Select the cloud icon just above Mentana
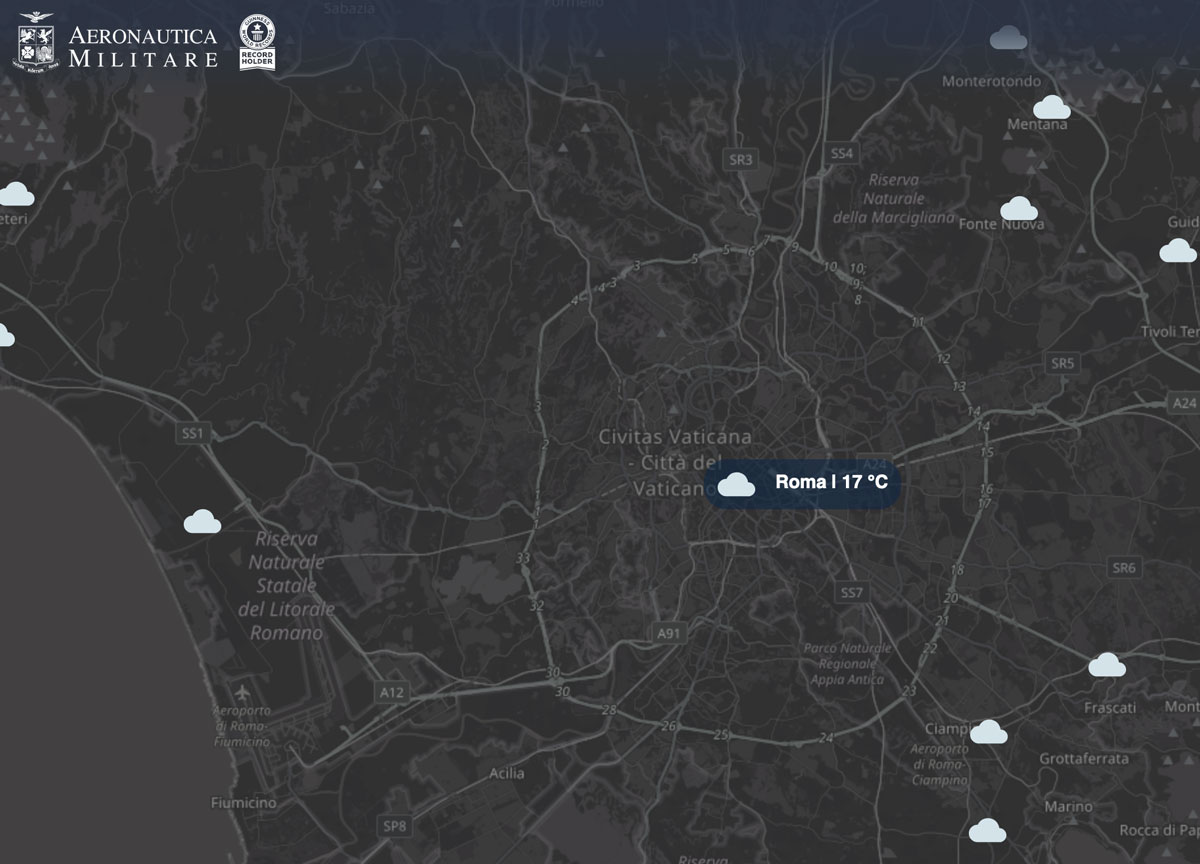Screen dimensions: 1200x864 coord(1051,107)
